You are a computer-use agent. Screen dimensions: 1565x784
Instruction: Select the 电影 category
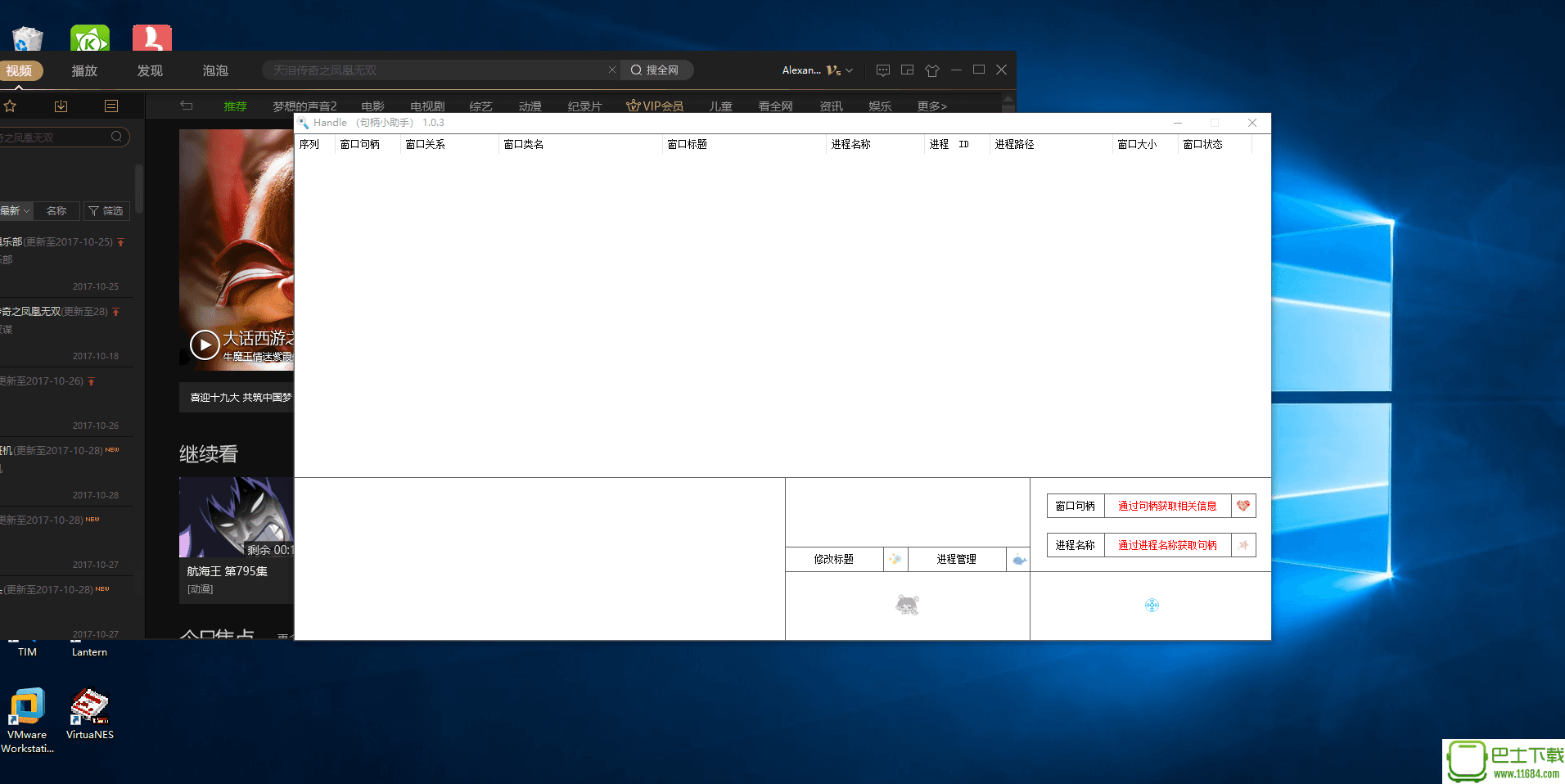372,106
